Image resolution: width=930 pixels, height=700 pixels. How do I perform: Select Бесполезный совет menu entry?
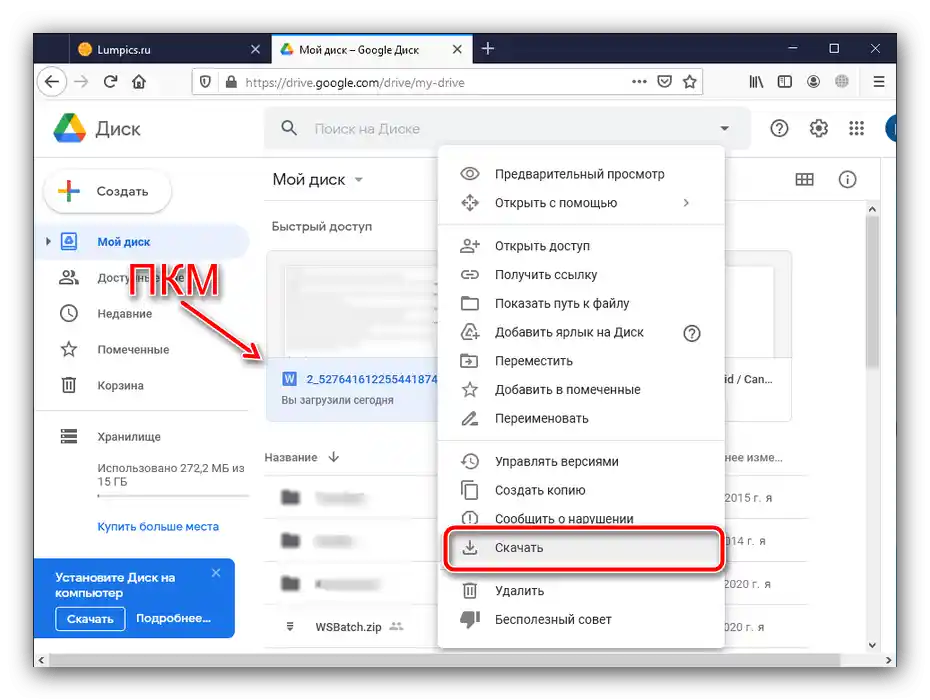581,619
